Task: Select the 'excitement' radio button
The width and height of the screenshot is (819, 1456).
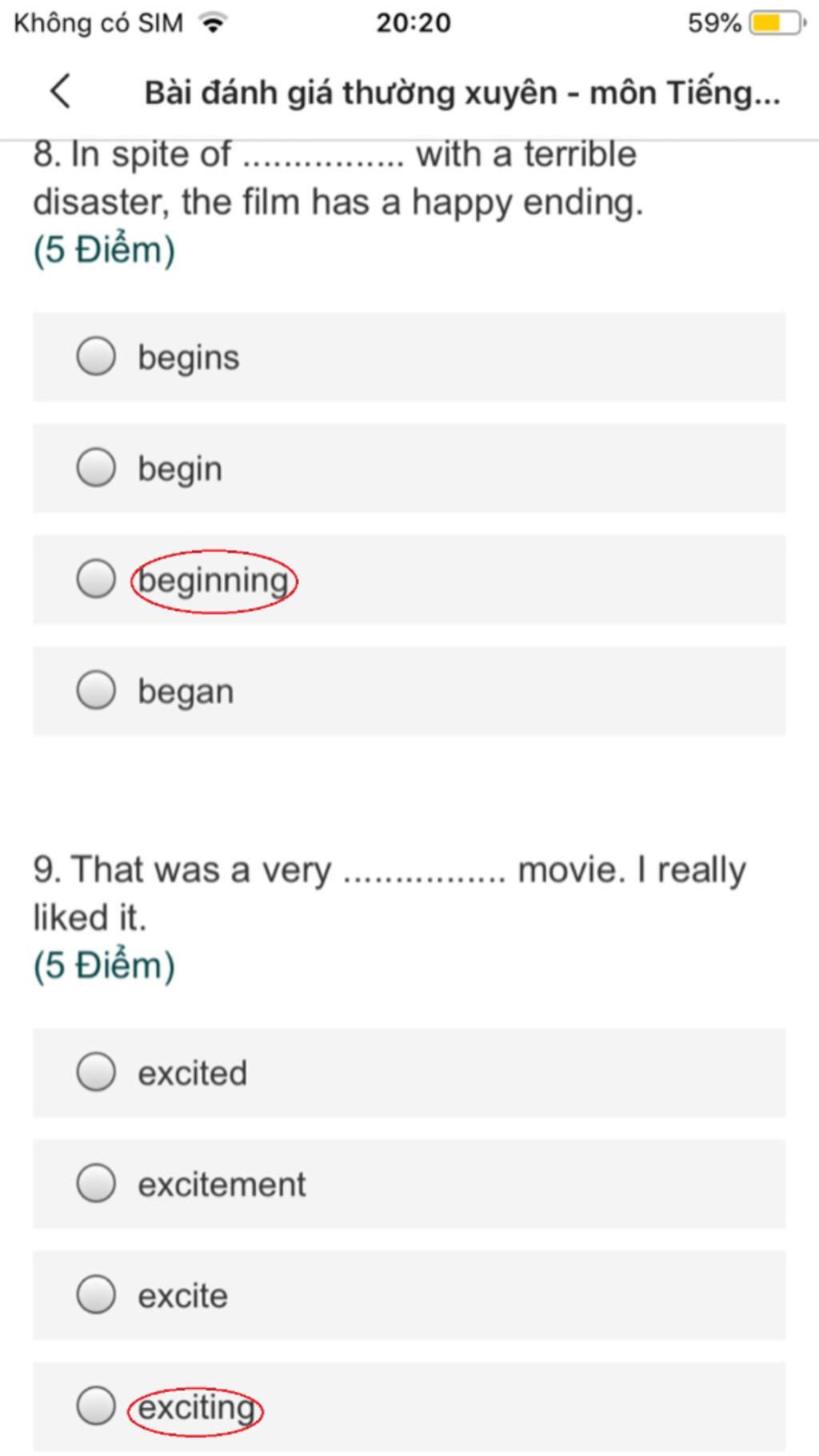Action: [96, 1183]
